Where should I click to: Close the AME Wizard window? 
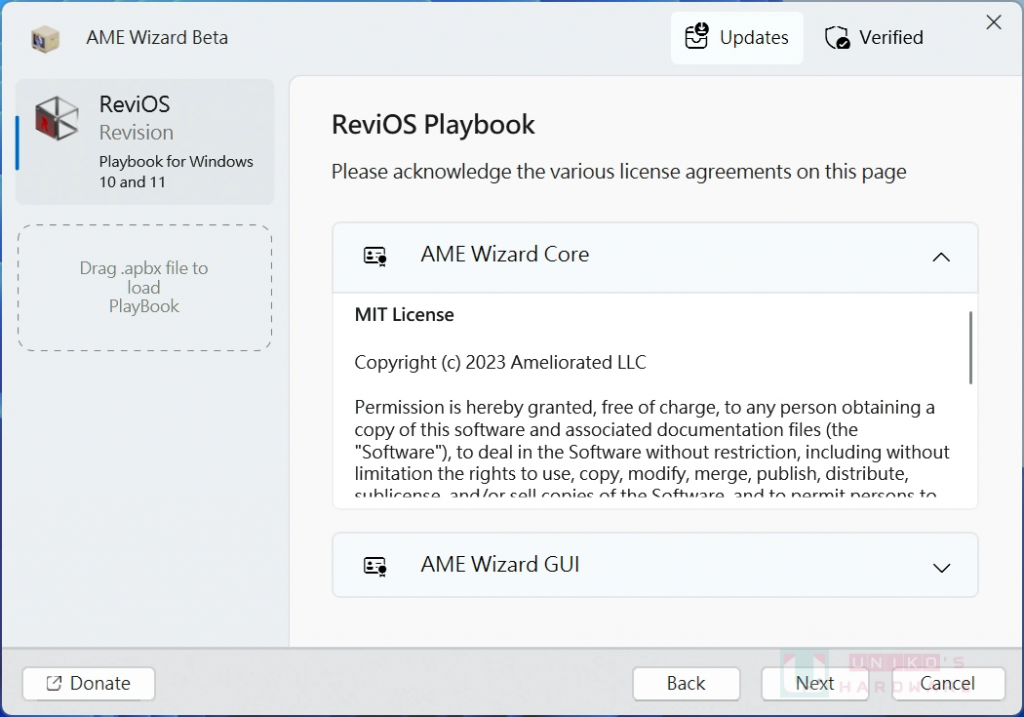click(993, 22)
